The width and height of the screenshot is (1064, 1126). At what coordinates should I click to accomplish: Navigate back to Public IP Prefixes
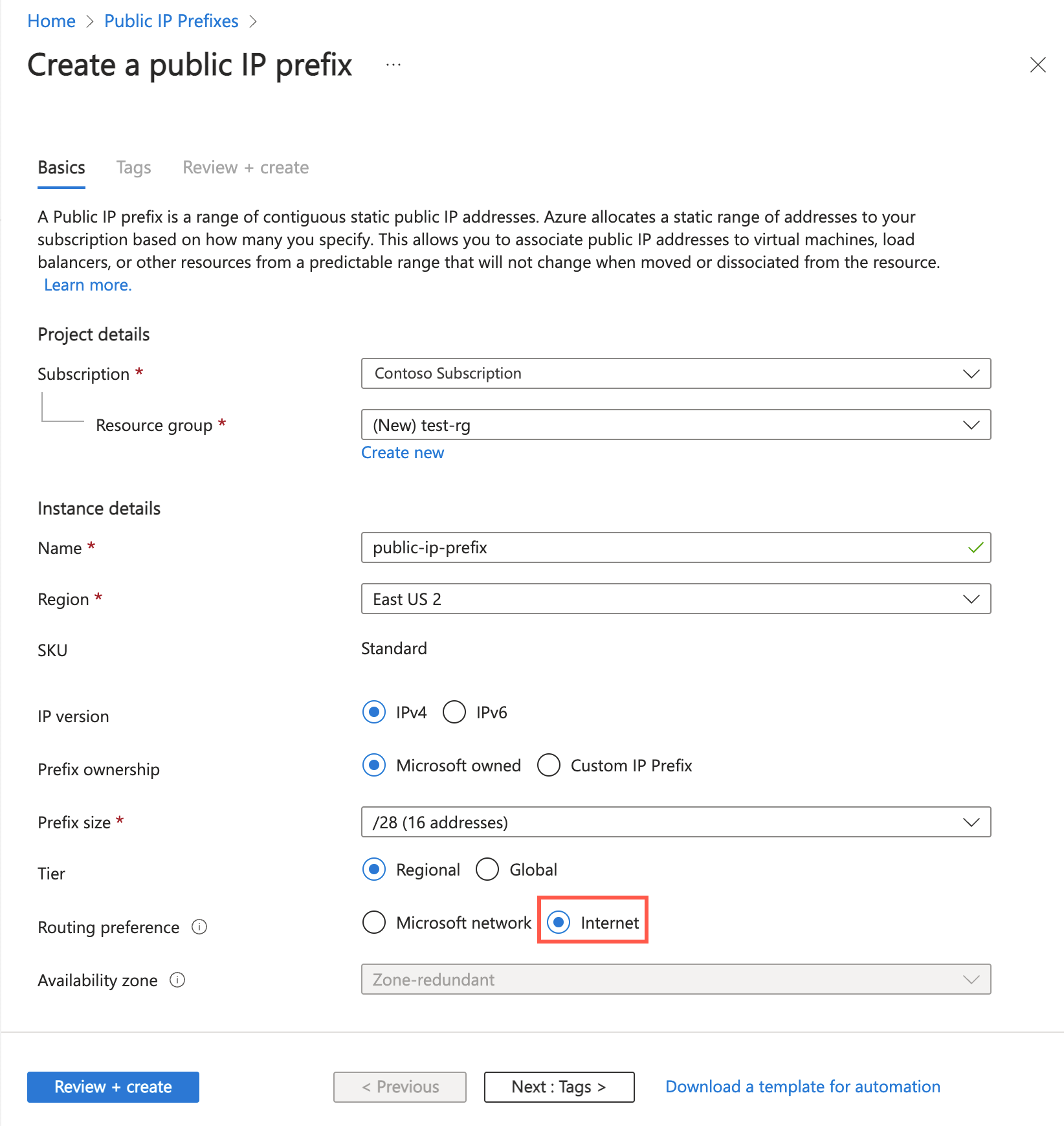pyautogui.click(x=171, y=20)
